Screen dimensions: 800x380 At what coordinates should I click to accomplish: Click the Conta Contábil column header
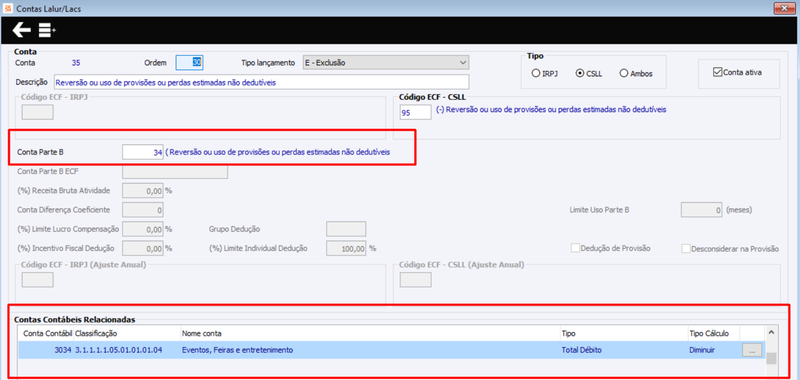click(x=46, y=333)
